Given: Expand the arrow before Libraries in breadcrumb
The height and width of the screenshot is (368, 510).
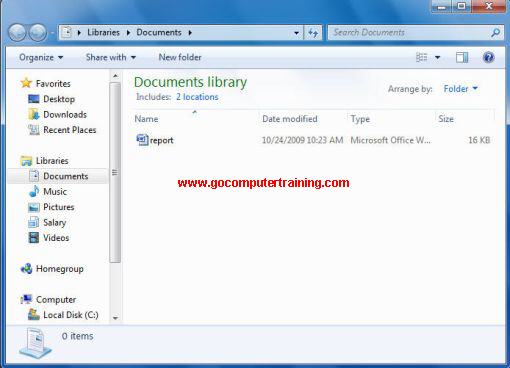Looking at the screenshot, I should click(x=79, y=33).
